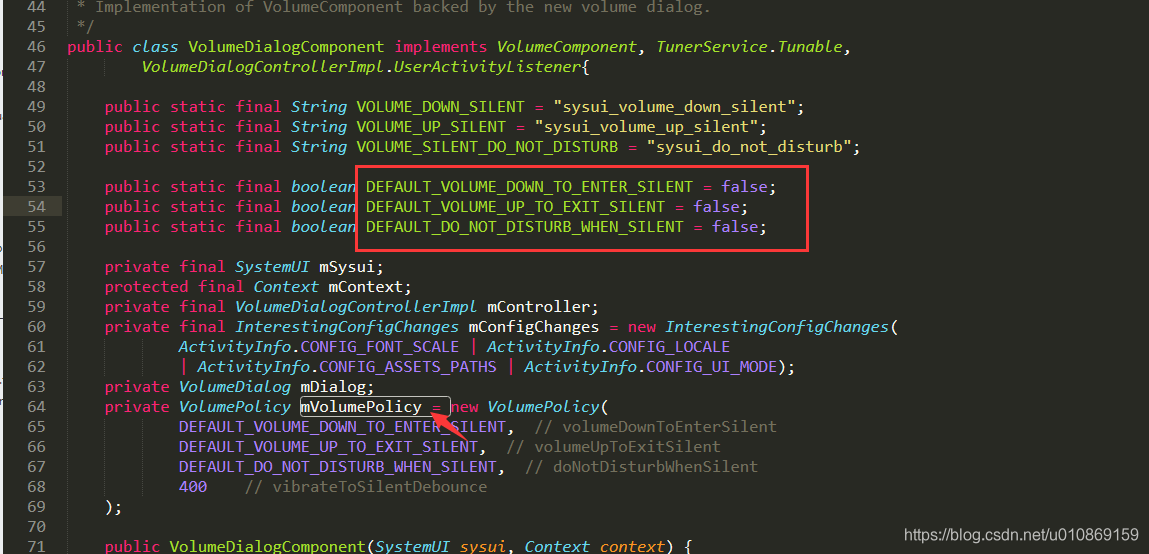Click DEFAULT_DO_NOT_DISTURB_WHEN_SILENT argument on line 67
Viewport: 1149px width, 554px height.
coord(338,467)
